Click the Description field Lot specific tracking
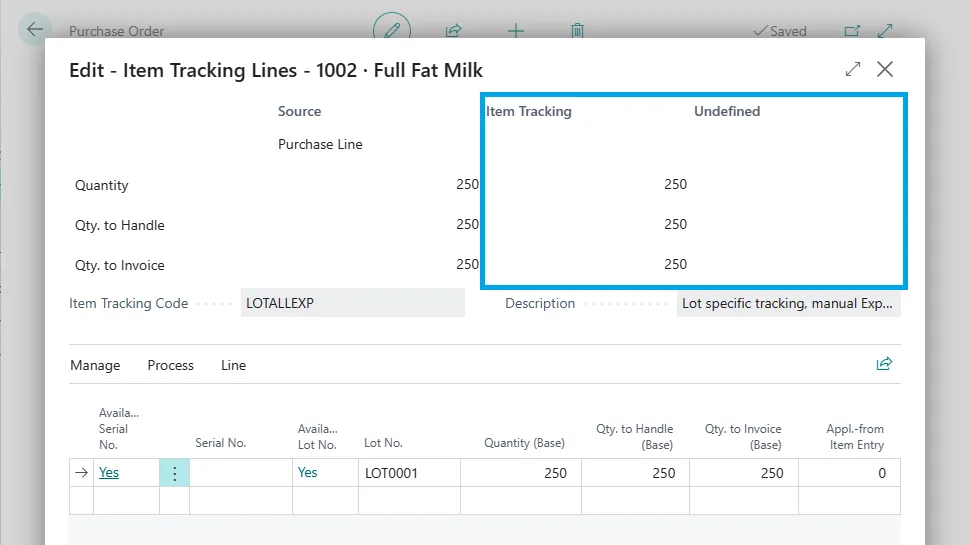969x545 pixels. pyautogui.click(x=789, y=303)
